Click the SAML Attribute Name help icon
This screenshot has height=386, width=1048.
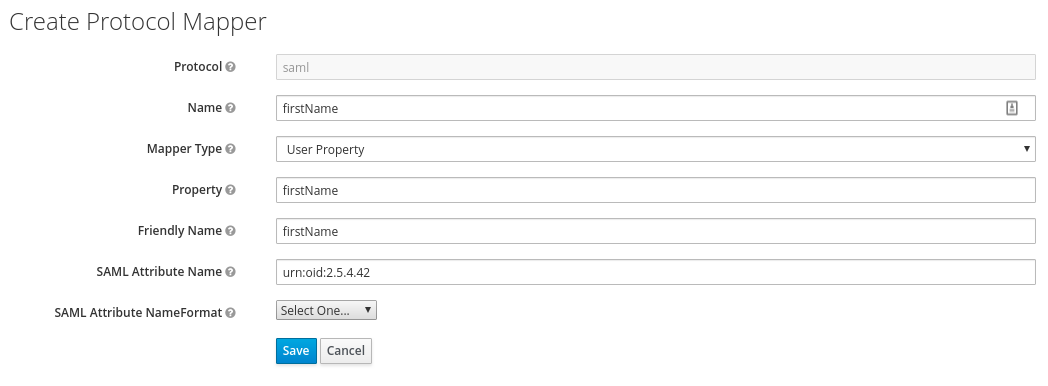(231, 272)
